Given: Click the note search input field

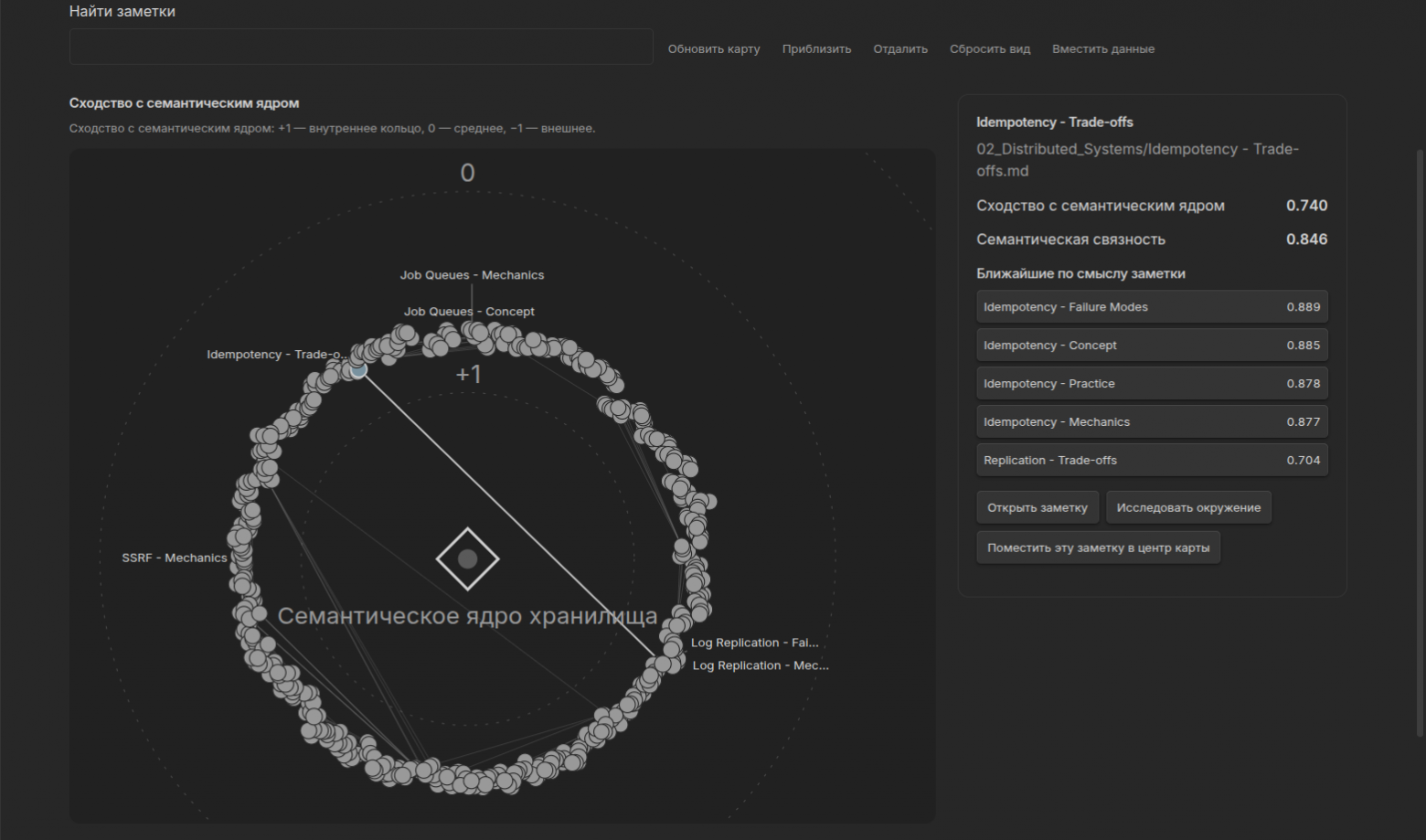Looking at the screenshot, I should [361, 47].
